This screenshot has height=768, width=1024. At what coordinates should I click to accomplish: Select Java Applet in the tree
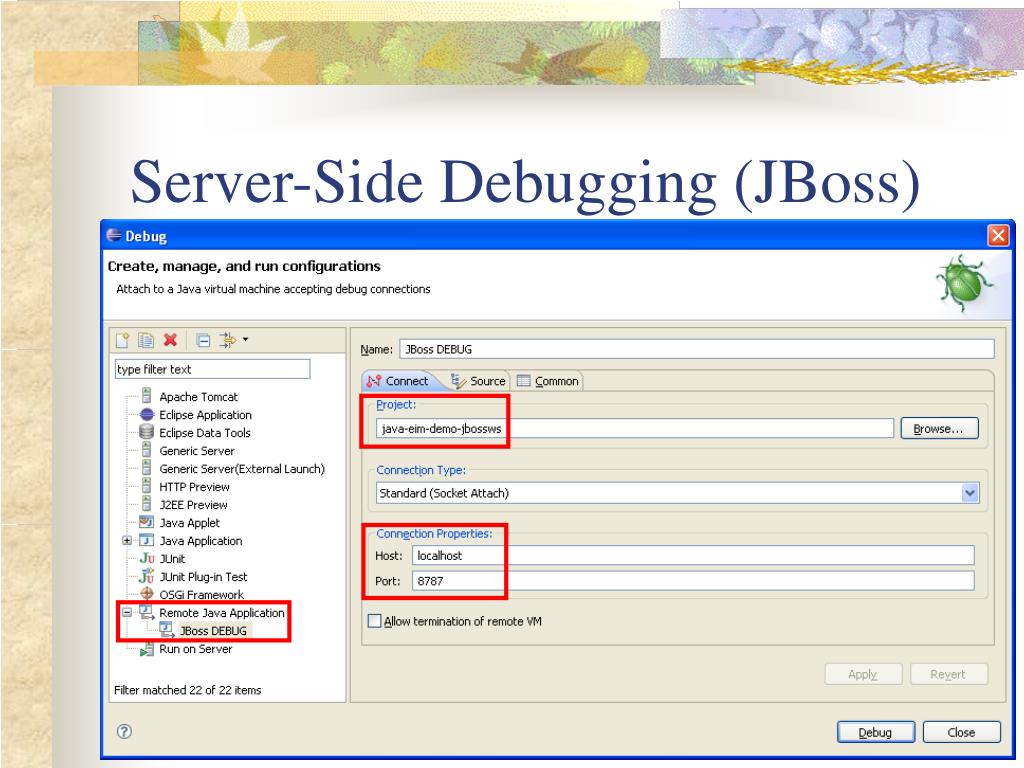pyautogui.click(x=190, y=523)
